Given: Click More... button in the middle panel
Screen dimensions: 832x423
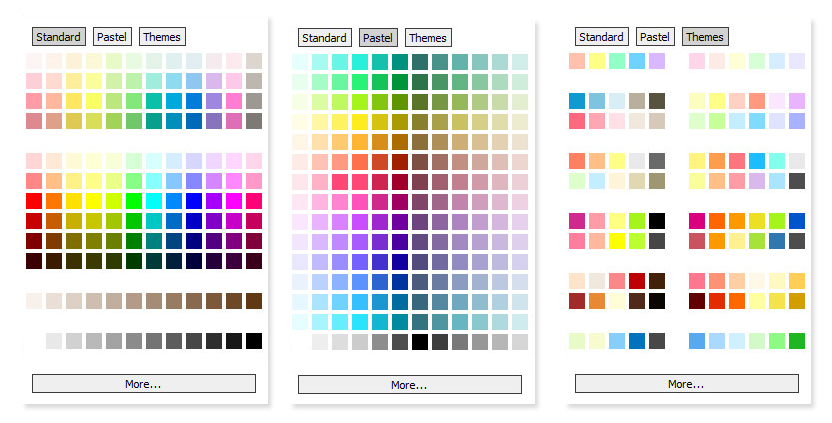Looking at the screenshot, I should pos(410,385).
